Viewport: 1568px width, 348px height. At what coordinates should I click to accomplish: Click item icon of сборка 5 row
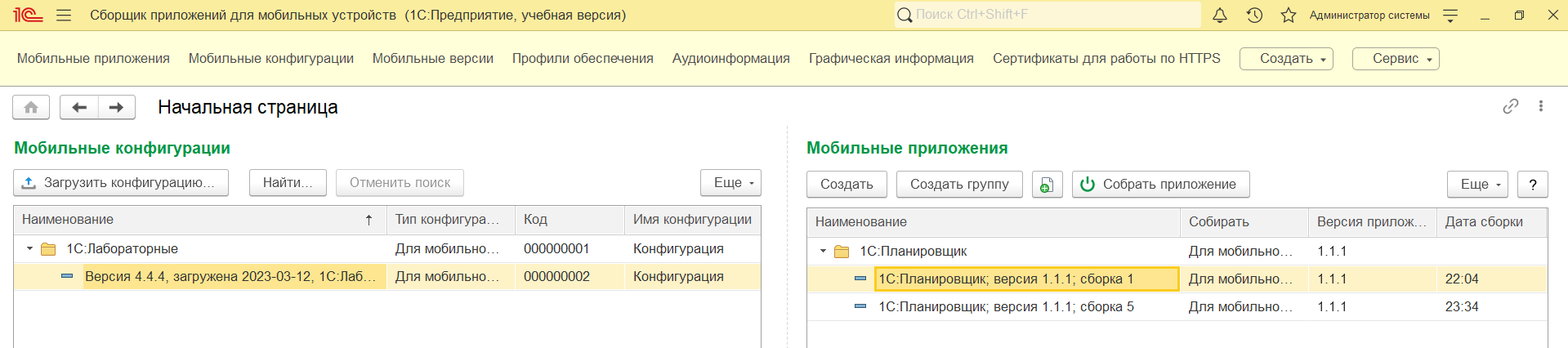tap(860, 306)
